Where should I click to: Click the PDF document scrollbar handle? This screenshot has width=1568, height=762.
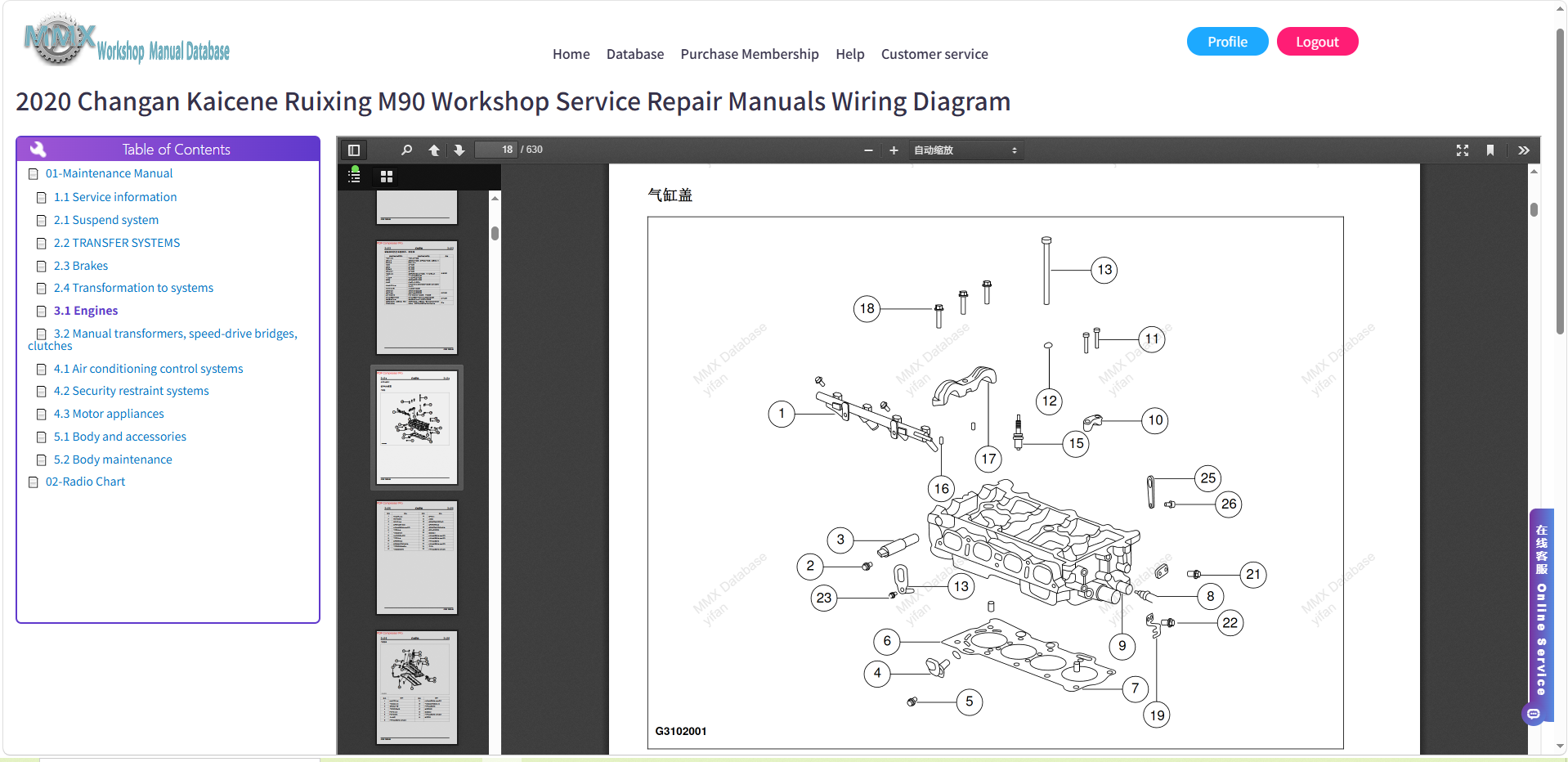coord(1534,209)
